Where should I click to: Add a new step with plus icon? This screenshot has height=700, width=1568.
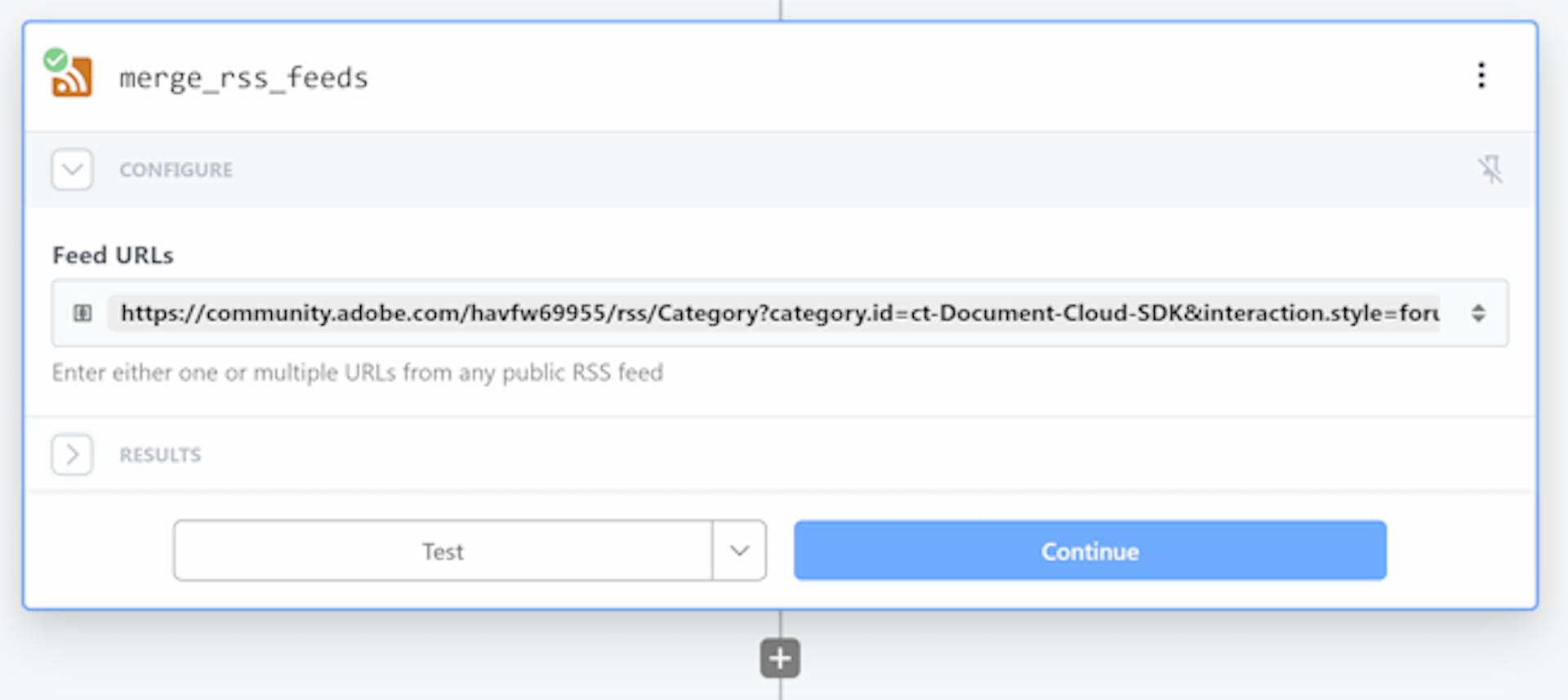(x=780, y=658)
